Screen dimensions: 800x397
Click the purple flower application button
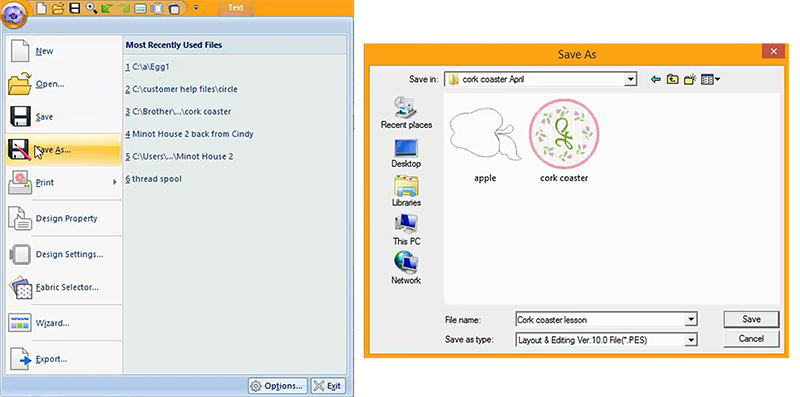click(x=13, y=14)
